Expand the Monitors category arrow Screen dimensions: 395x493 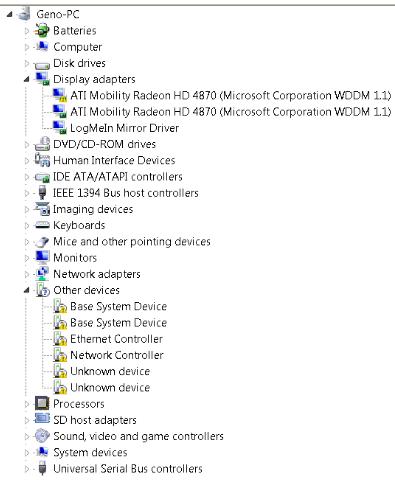(27, 258)
